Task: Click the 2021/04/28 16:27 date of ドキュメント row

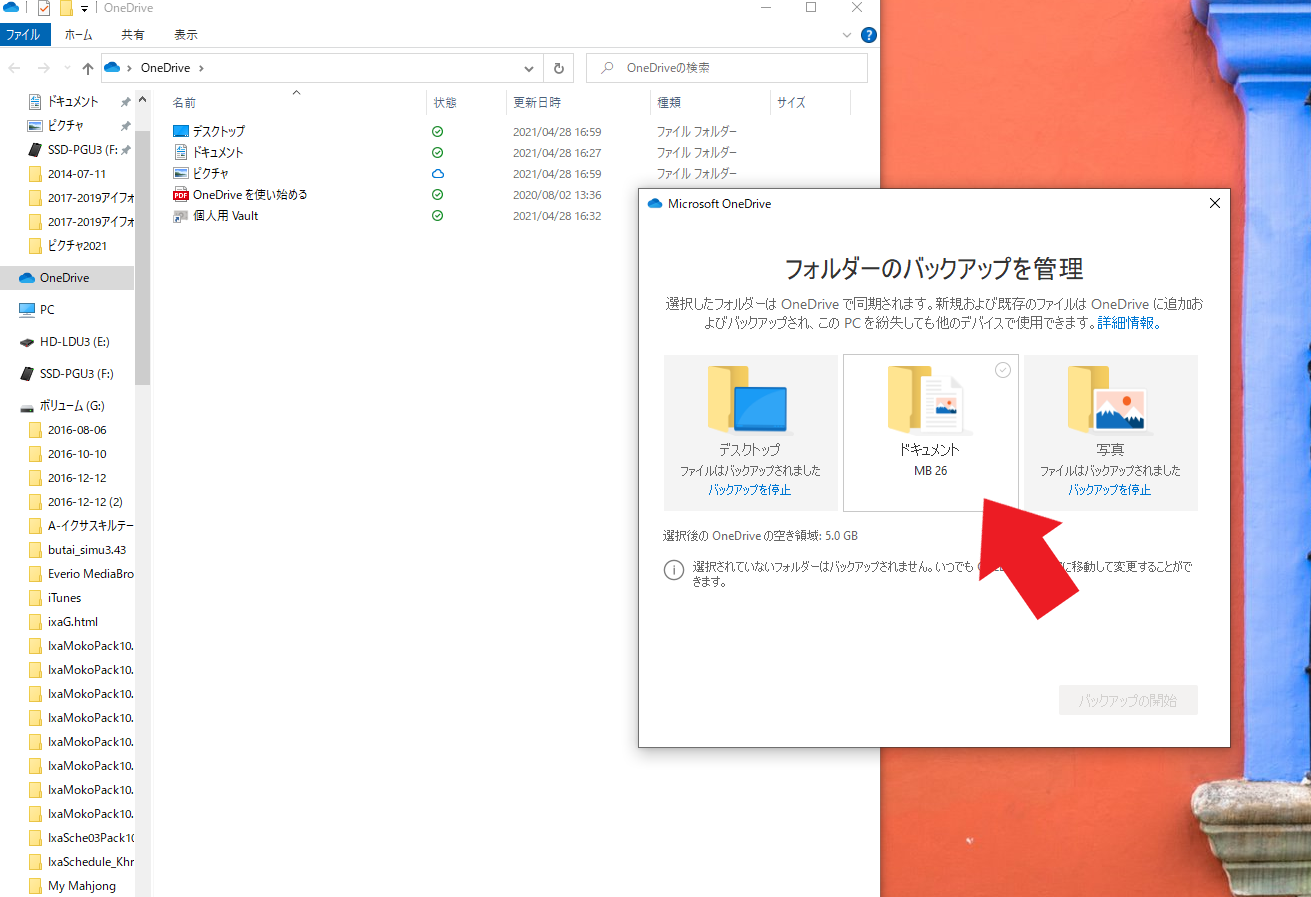Action: coord(557,152)
